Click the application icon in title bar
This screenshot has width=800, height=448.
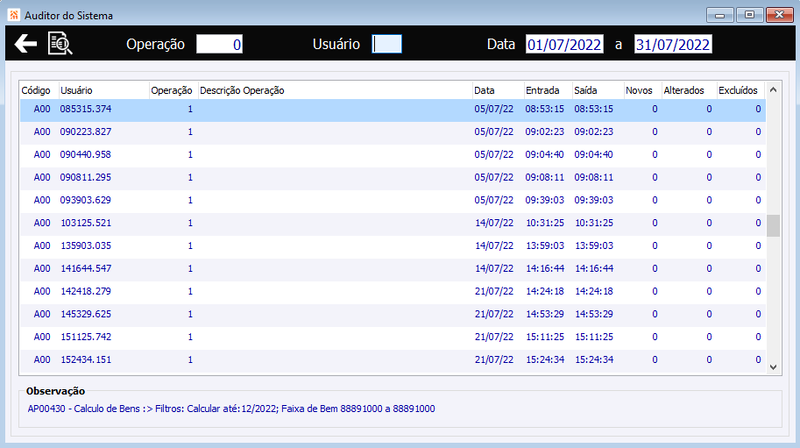click(x=14, y=15)
